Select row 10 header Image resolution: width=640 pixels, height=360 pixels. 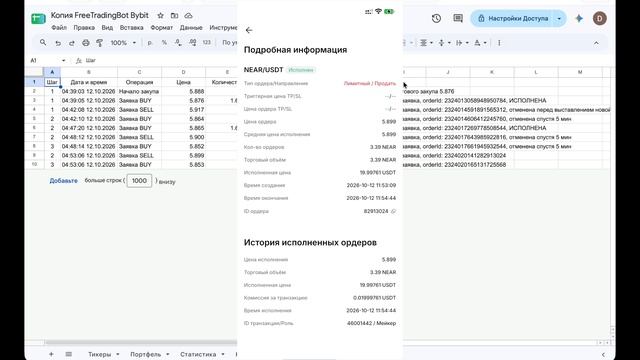tap(34, 164)
